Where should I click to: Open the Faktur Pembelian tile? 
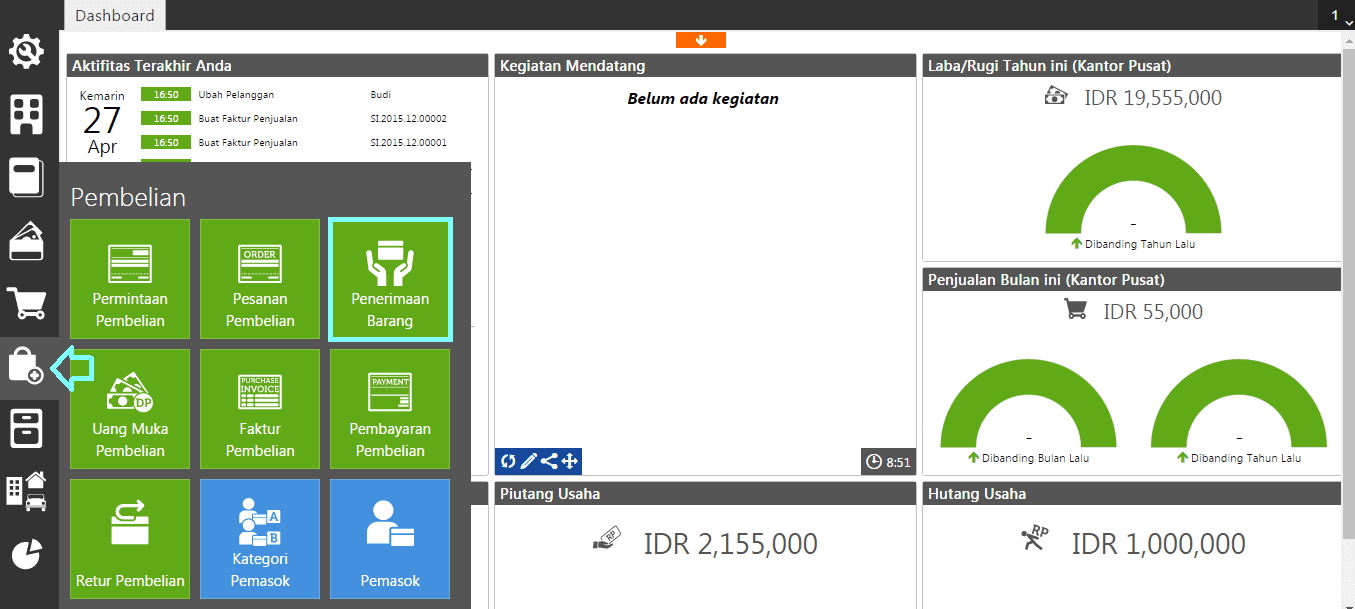pos(260,409)
